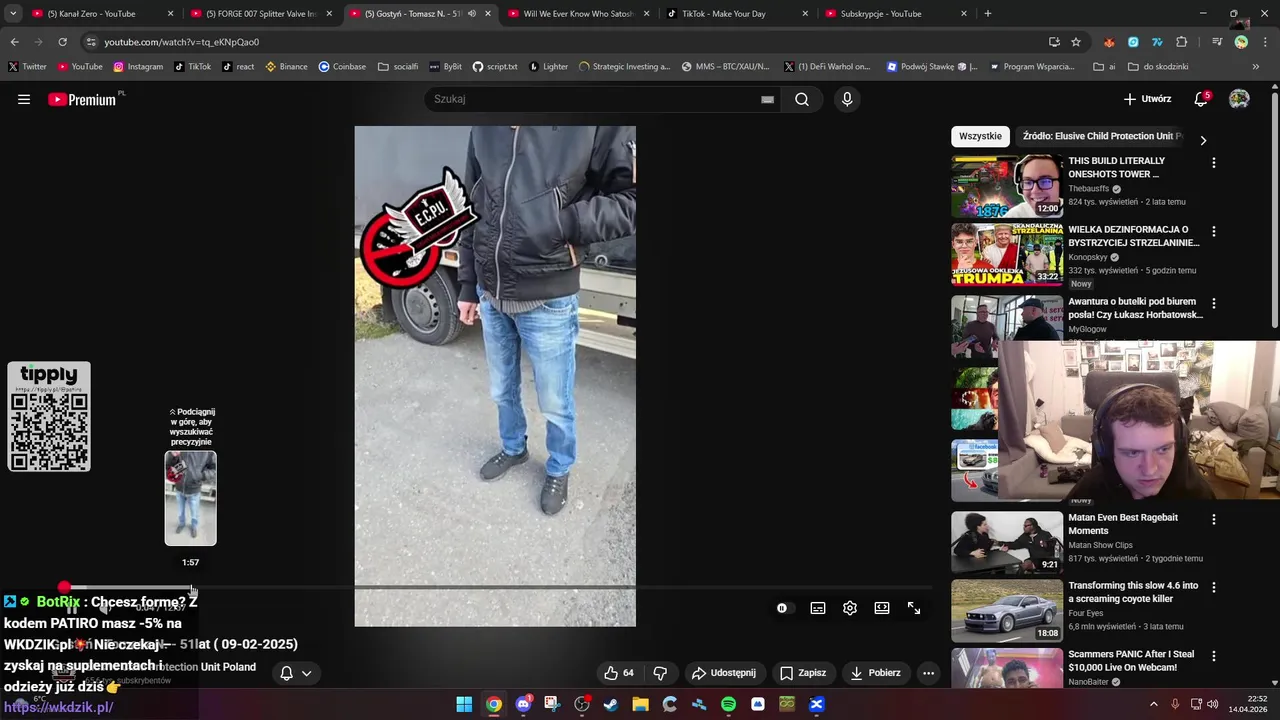Click the search magnifier button

click(802, 99)
